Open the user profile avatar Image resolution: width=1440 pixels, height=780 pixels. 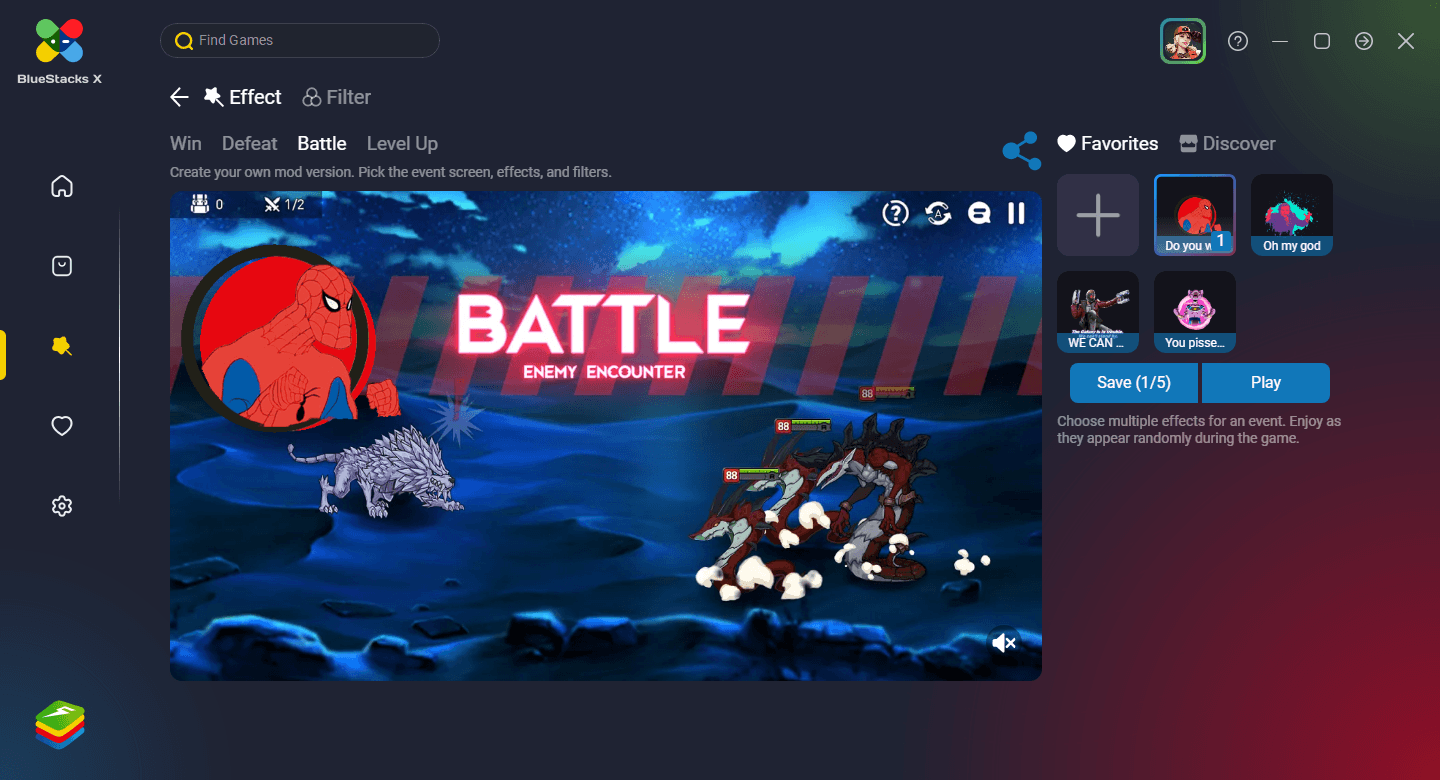point(1183,41)
